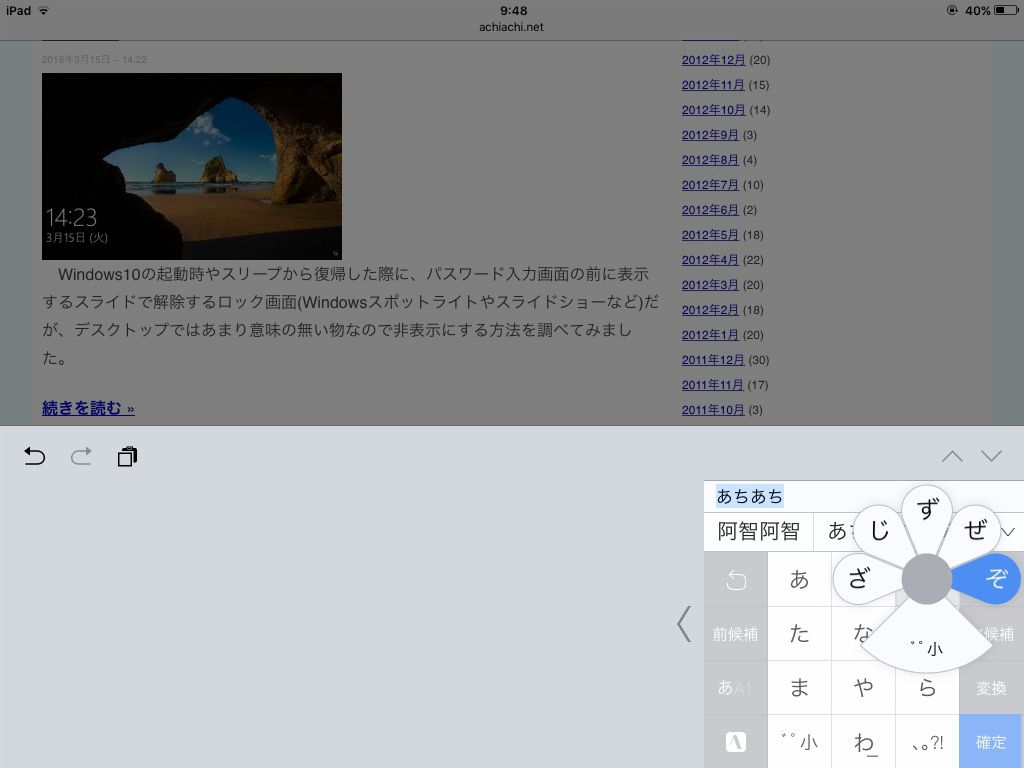Toggle dakuten small key in bottom row
1024x768 pixels.
(799, 742)
